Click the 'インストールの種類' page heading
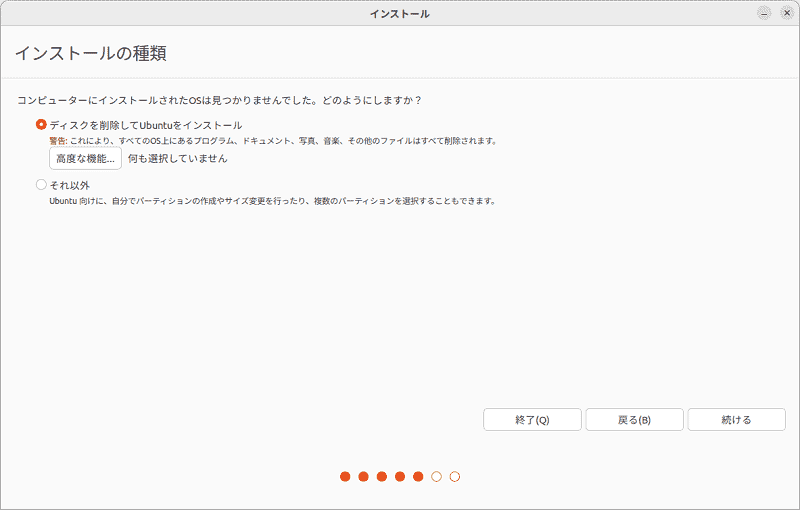 pyautogui.click(x=91, y=53)
